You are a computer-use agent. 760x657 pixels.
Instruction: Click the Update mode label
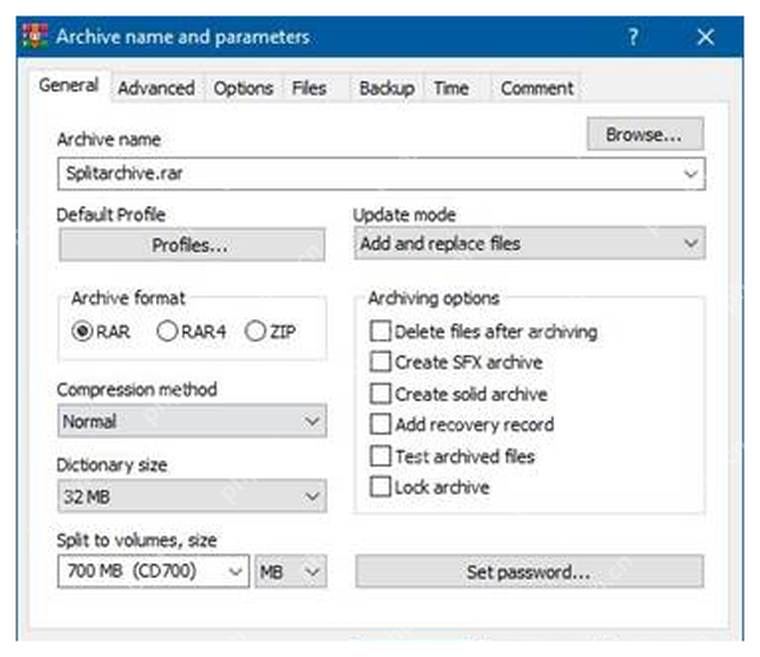click(404, 215)
